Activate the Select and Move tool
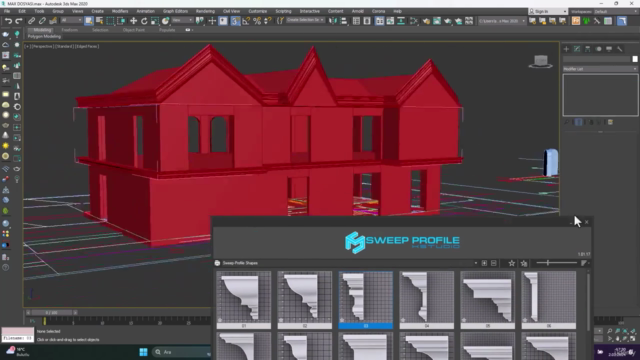Viewport: 640px width, 360px height. pos(133,21)
